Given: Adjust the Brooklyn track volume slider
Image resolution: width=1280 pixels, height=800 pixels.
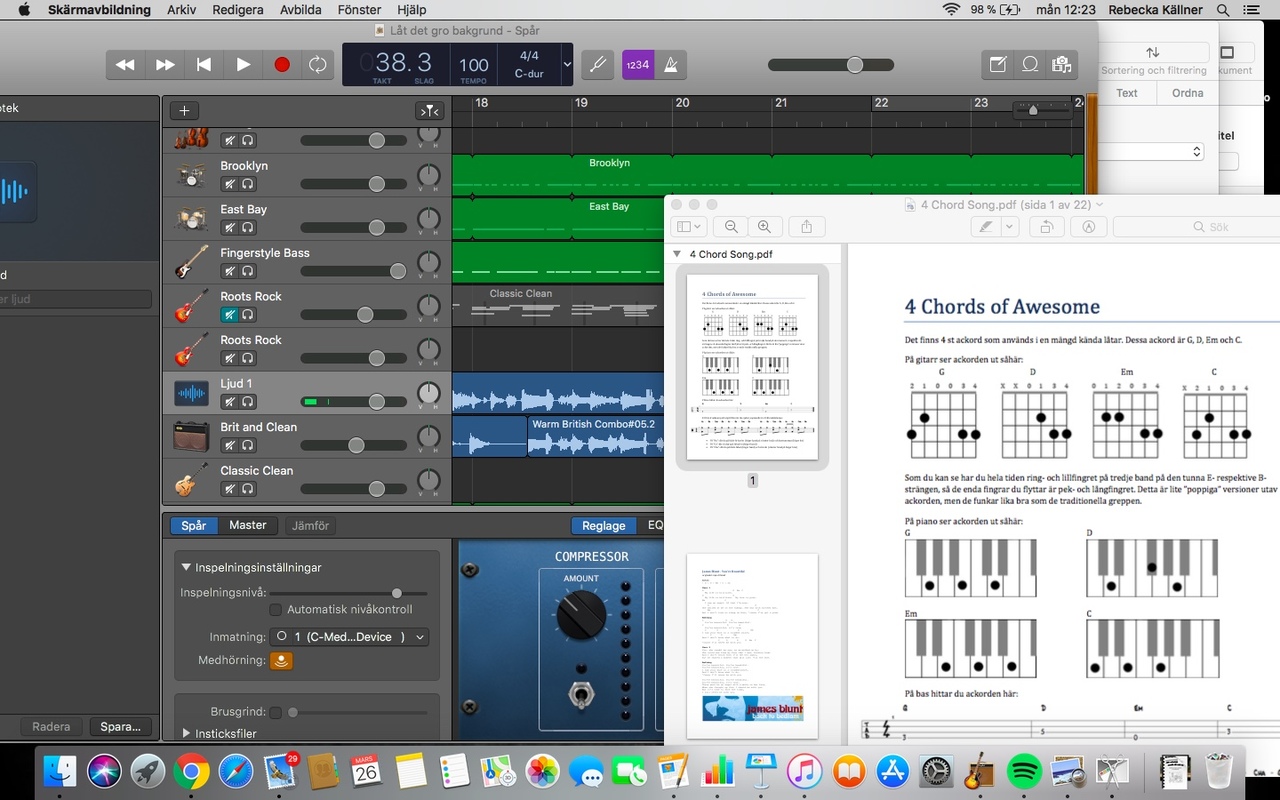Looking at the screenshot, I should 376,184.
